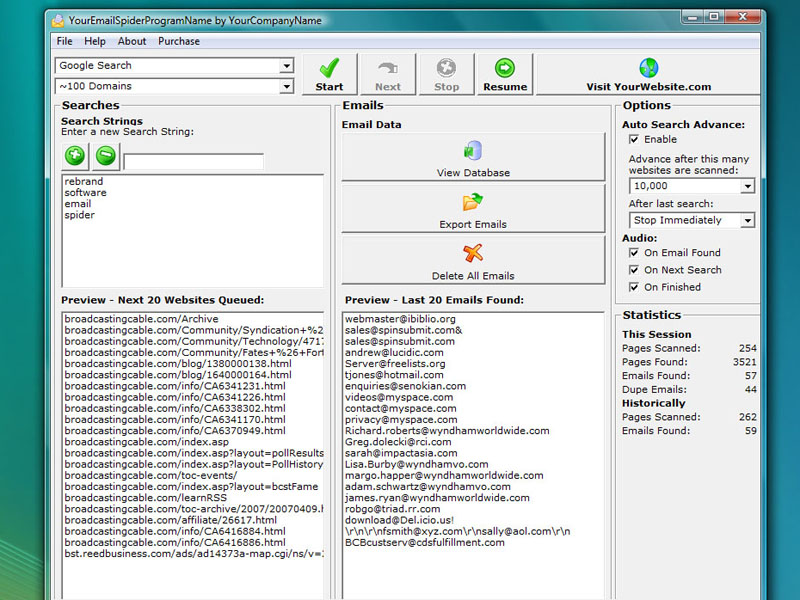Screen dimensions: 800x600
Task: Select email download@Del.icio.us!
Action: pos(399,520)
